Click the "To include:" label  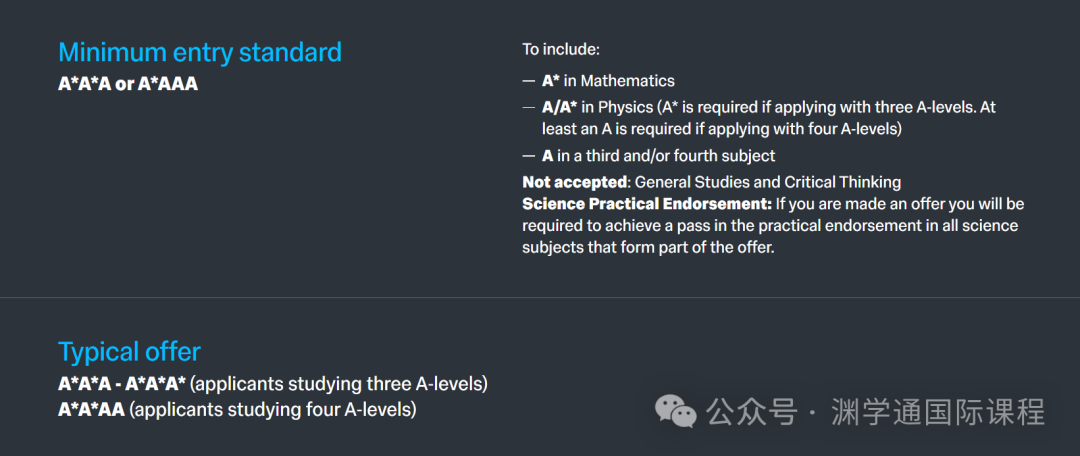coord(561,50)
